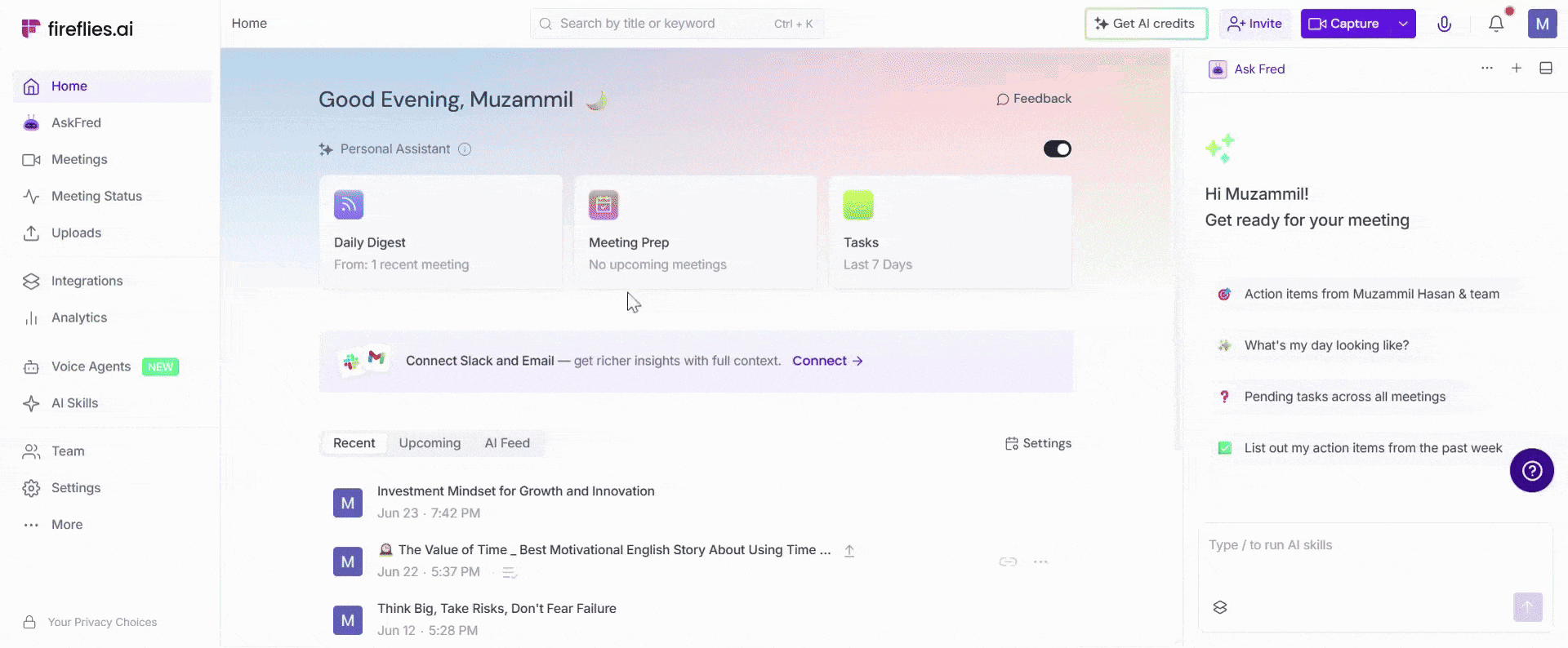
Task: Open Team in the sidebar
Action: 112,452
